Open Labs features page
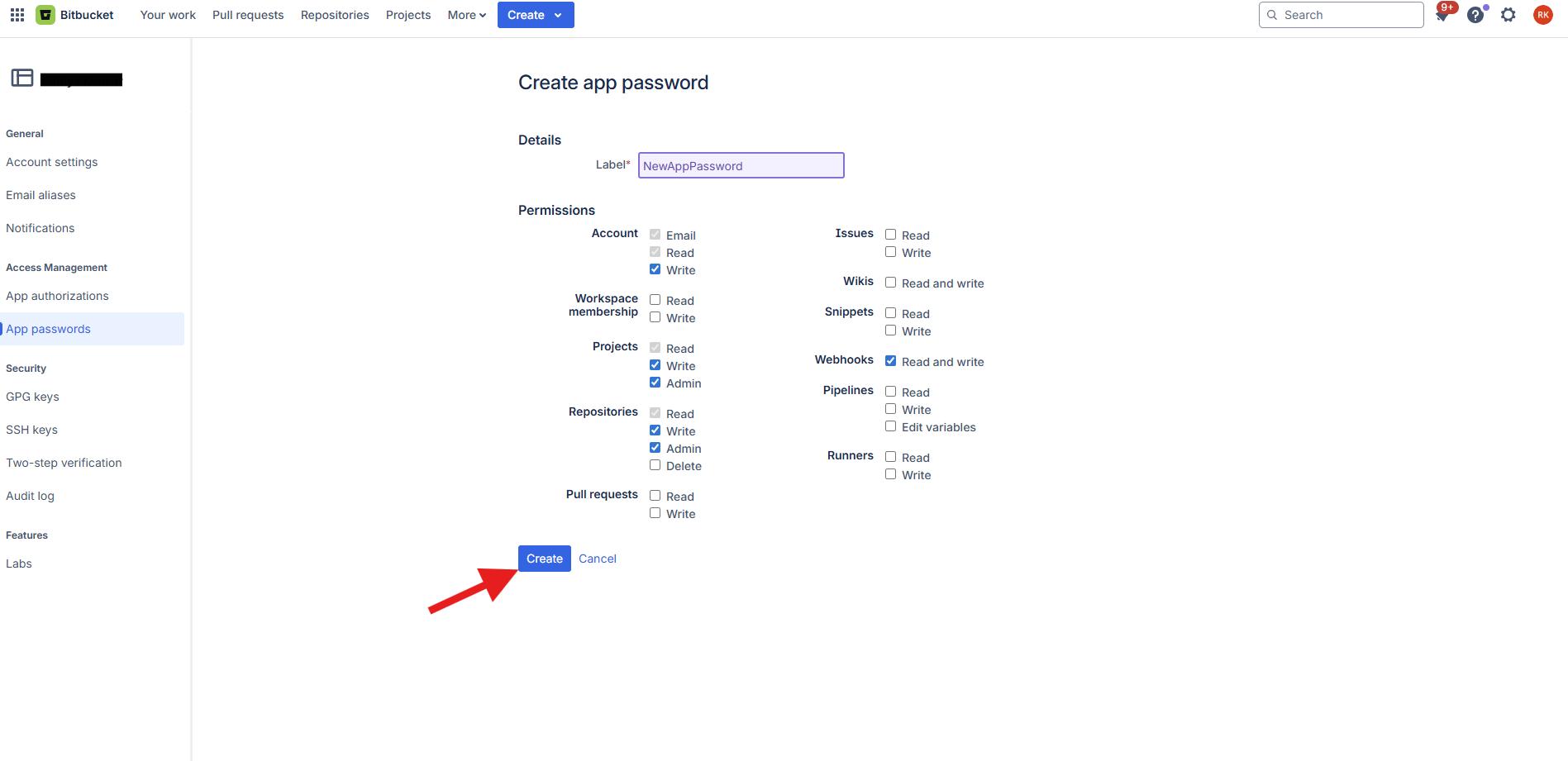 (x=19, y=564)
